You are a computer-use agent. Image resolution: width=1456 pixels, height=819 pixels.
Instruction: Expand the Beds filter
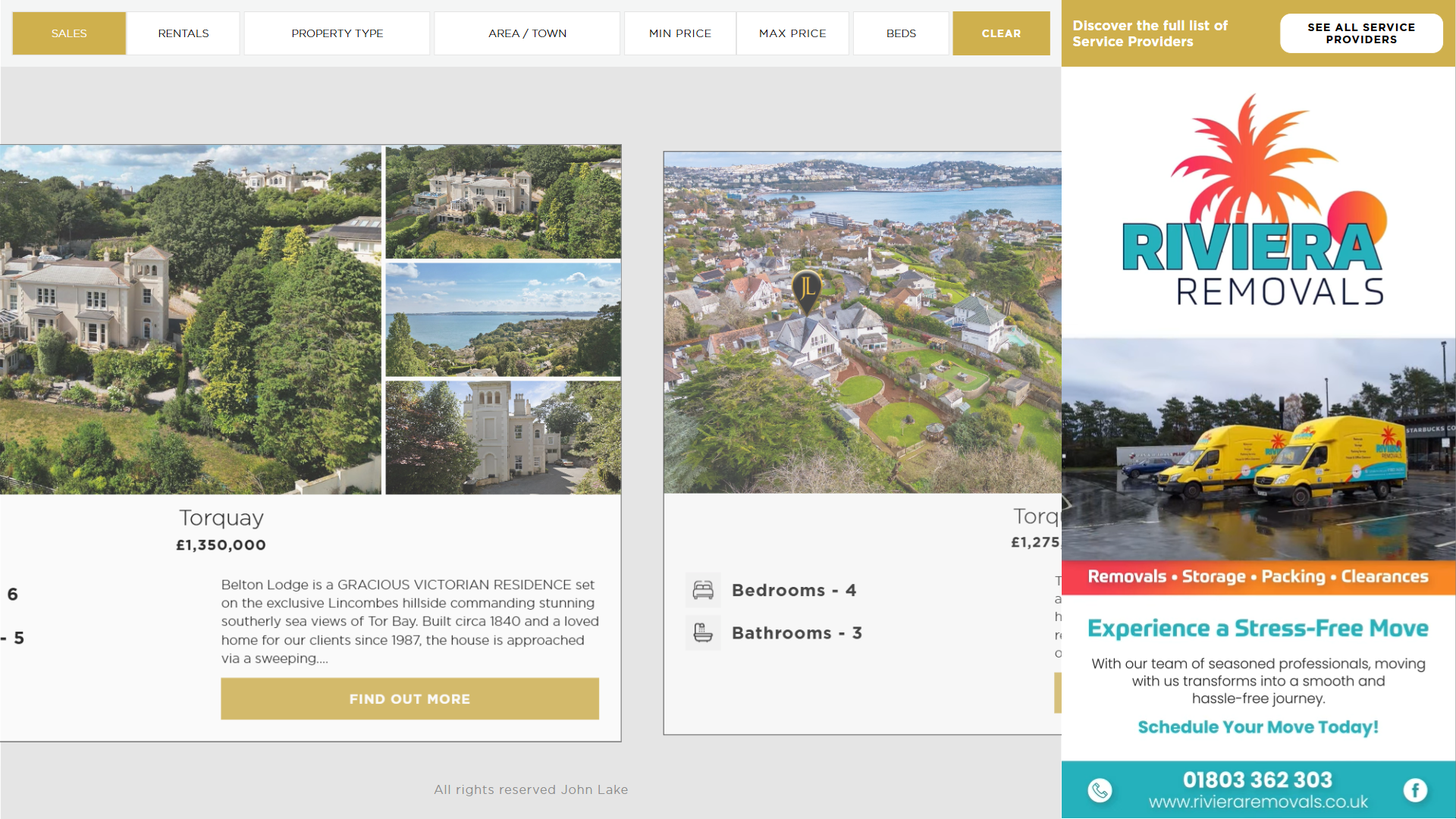[x=901, y=33]
